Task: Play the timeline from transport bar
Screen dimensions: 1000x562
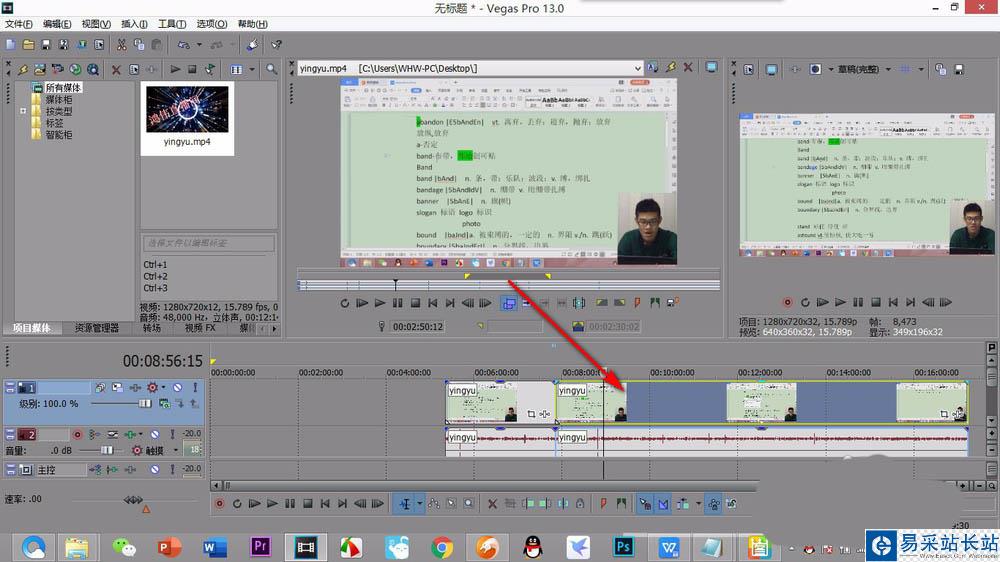Action: (272, 504)
